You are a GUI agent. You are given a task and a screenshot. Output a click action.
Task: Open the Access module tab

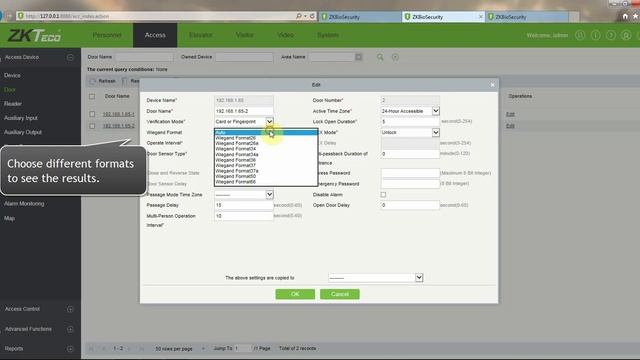tap(155, 35)
